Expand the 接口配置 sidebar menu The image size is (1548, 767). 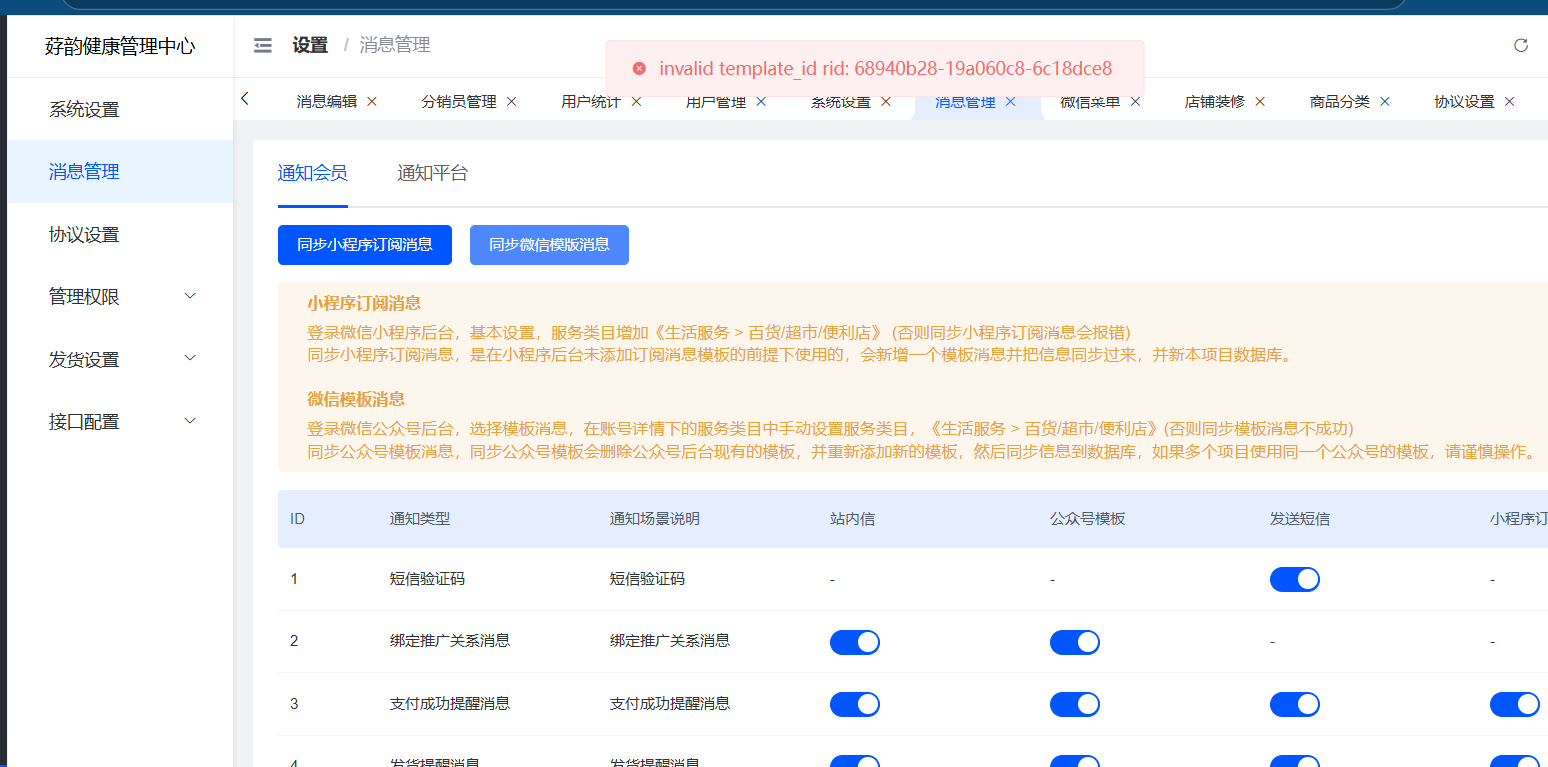(x=120, y=422)
